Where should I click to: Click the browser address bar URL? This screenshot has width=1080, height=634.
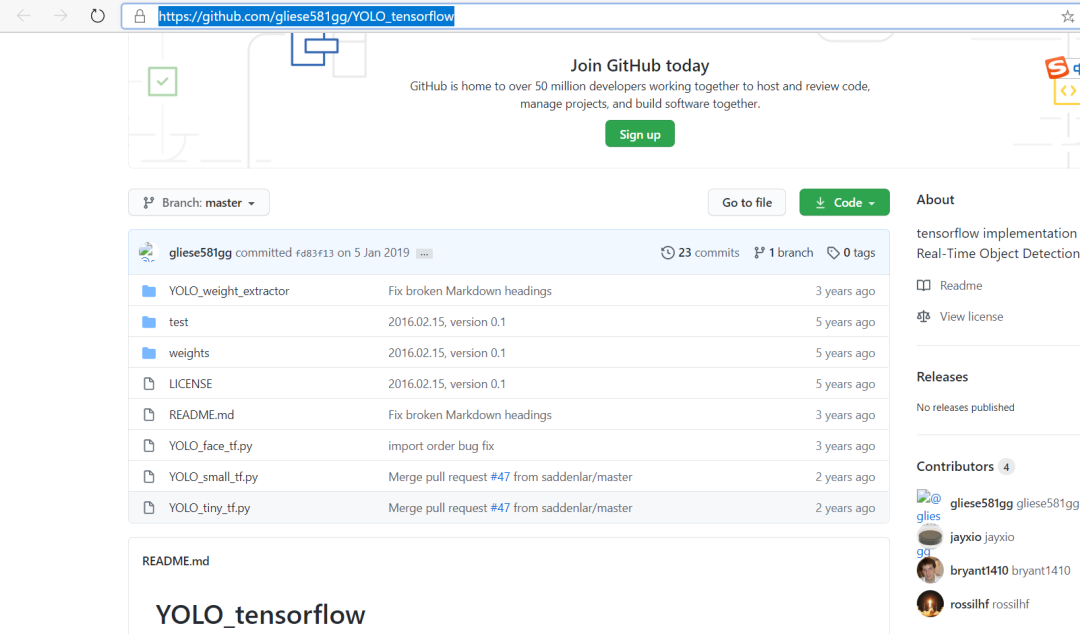point(306,17)
